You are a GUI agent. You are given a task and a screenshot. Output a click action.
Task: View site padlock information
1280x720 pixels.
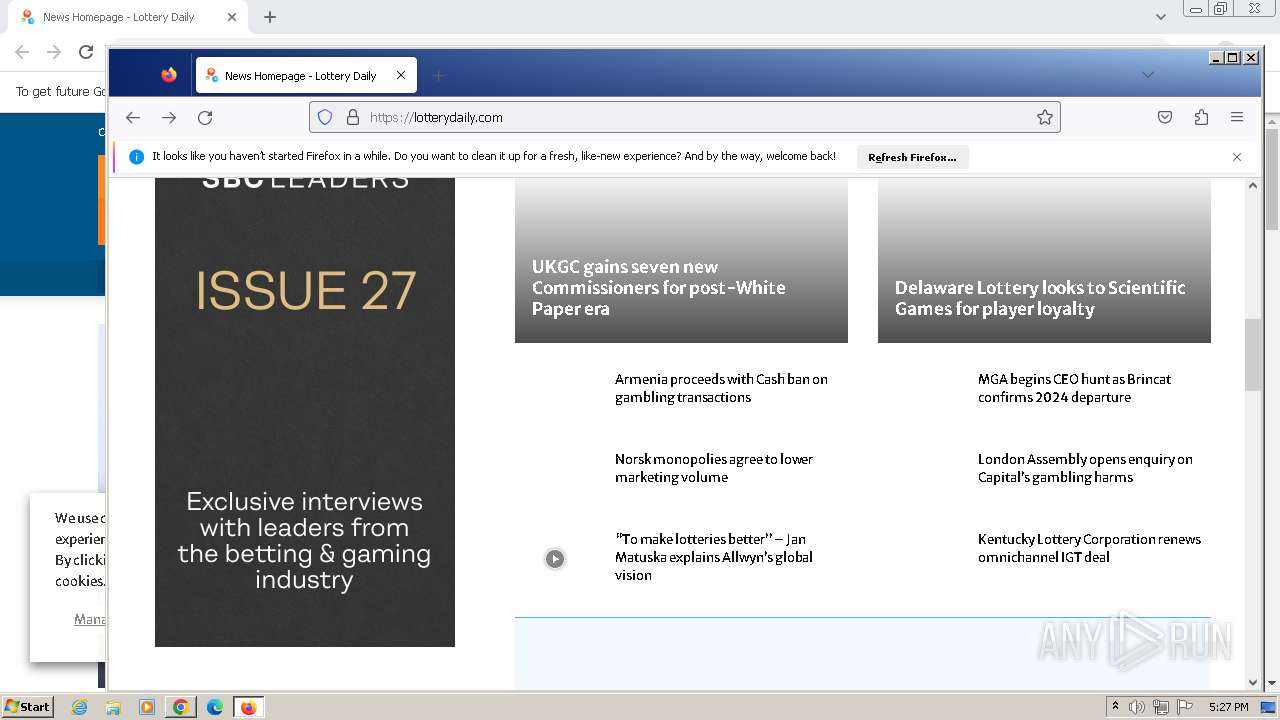[352, 117]
